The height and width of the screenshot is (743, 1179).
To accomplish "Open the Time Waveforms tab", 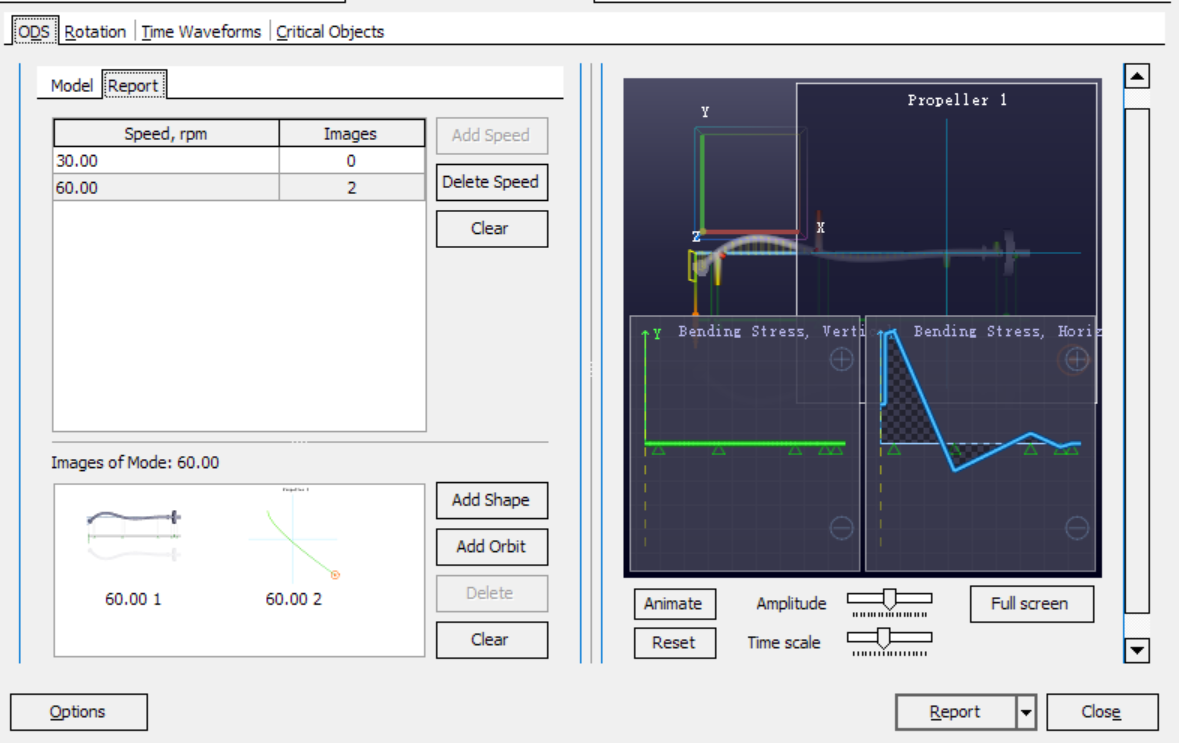I will pyautogui.click(x=201, y=32).
